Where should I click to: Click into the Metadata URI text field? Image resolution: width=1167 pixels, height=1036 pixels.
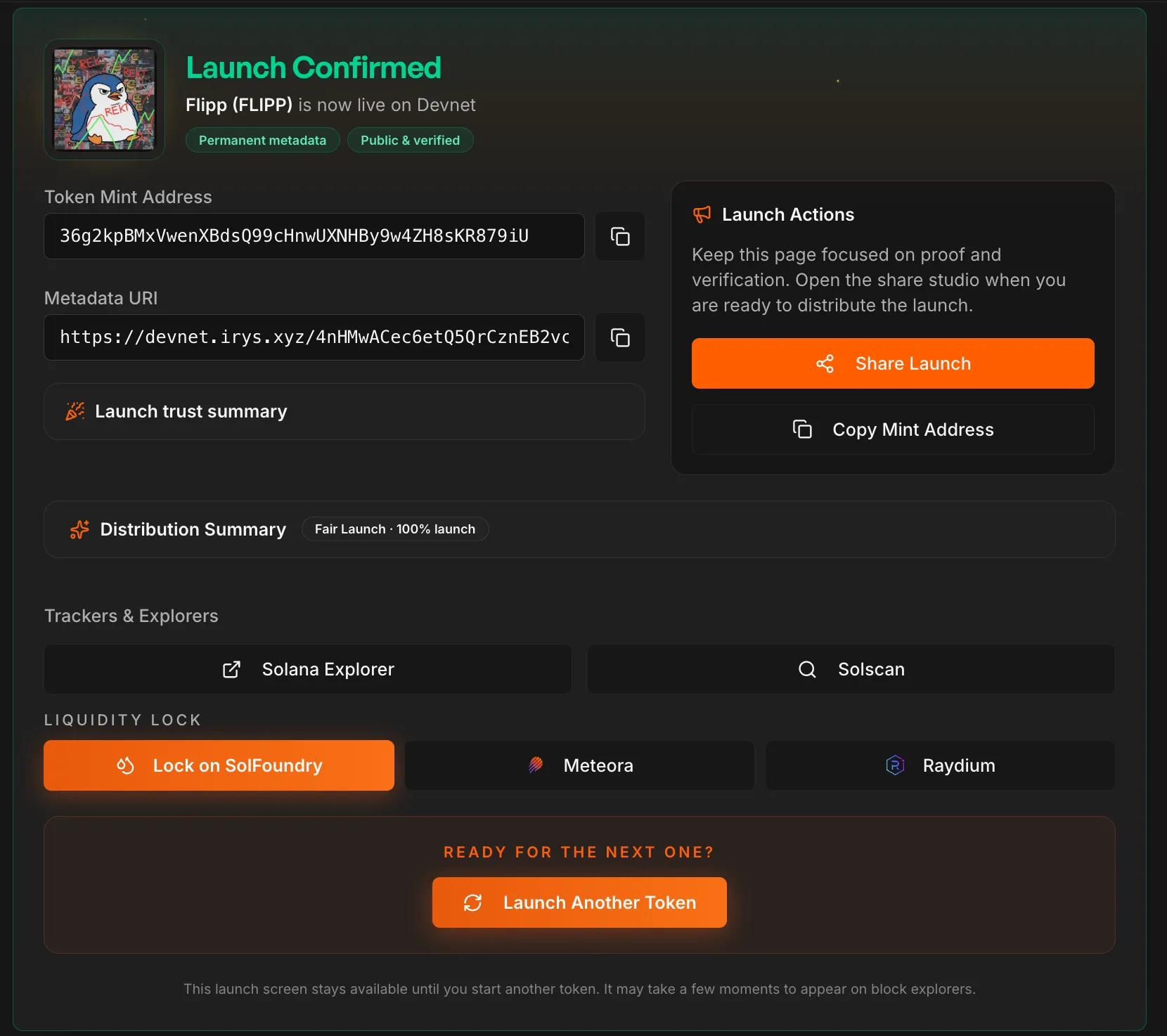314,337
